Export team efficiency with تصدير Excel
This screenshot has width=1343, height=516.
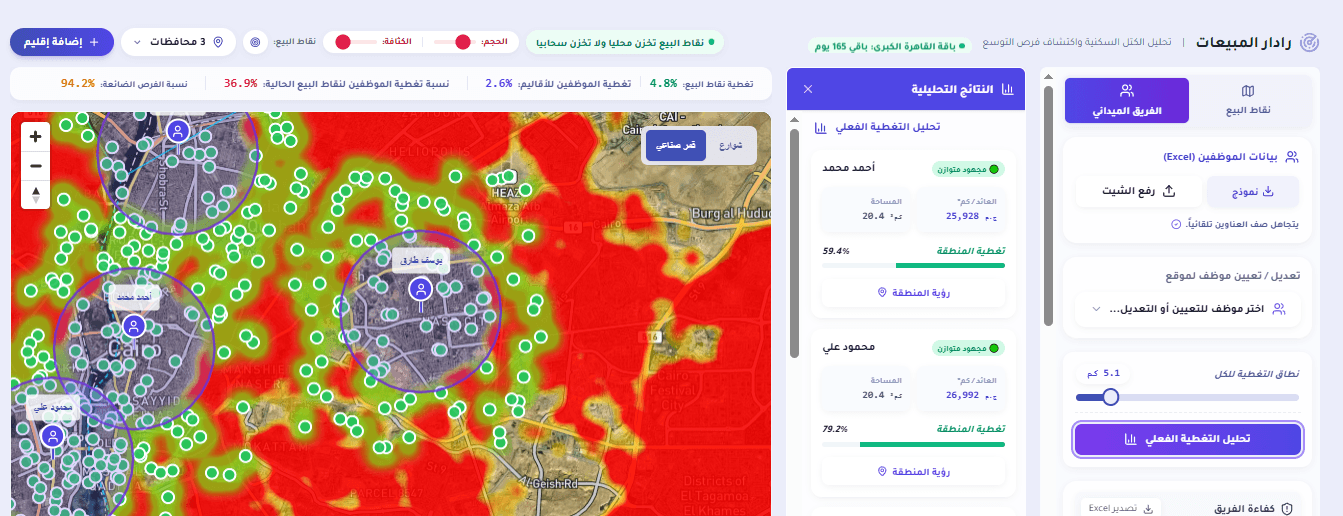tap(1119, 508)
